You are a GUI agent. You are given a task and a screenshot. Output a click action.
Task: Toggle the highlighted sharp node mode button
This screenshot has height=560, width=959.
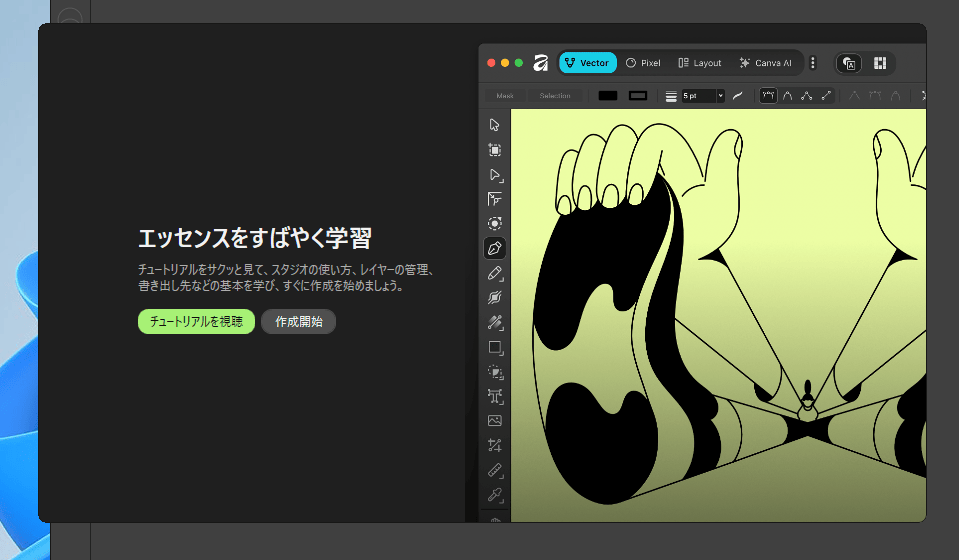coord(768,96)
